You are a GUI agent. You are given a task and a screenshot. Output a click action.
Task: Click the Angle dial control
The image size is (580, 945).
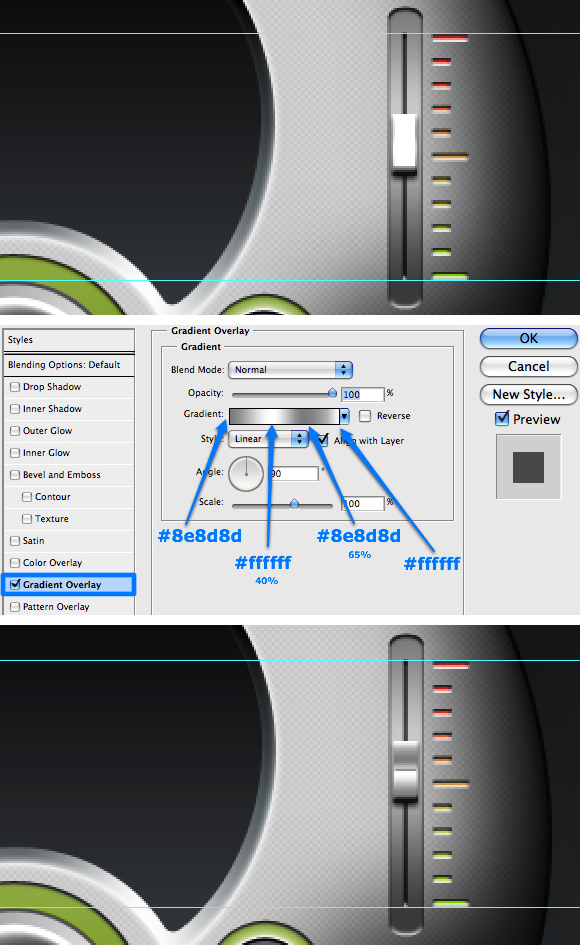pos(246,474)
